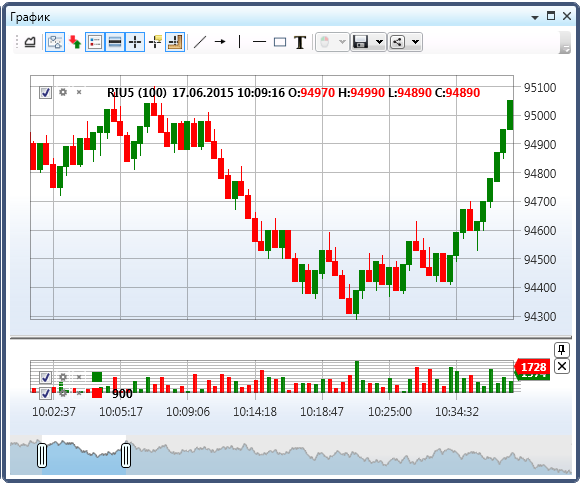Uncheck the green volume series checkbox
583x487 pixels.
[x=45, y=377]
